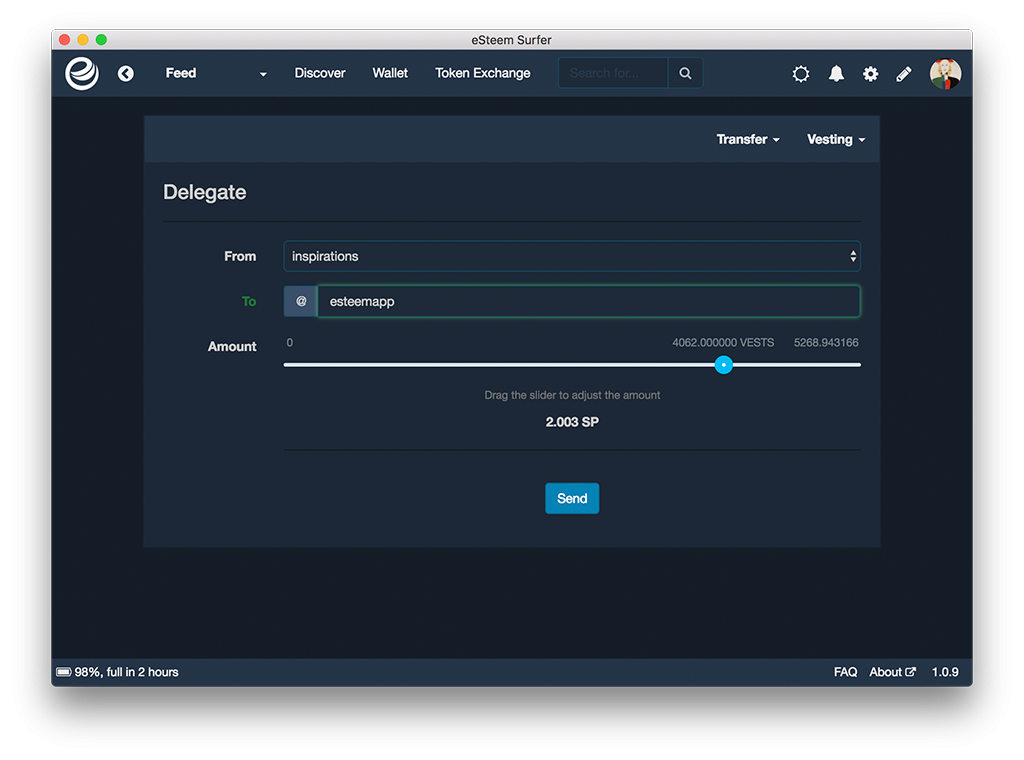
Task: Open settings gear
Action: click(871, 74)
